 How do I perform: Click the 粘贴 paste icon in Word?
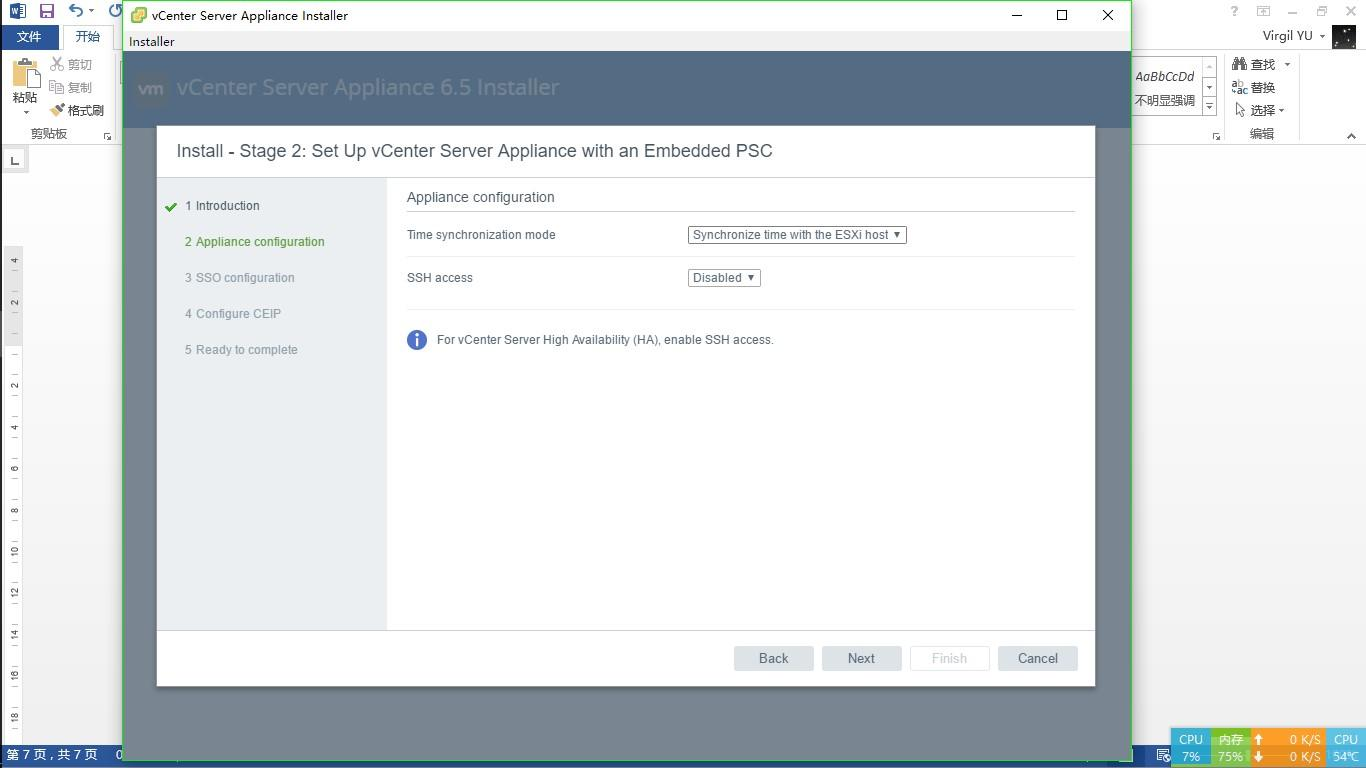click(x=25, y=74)
